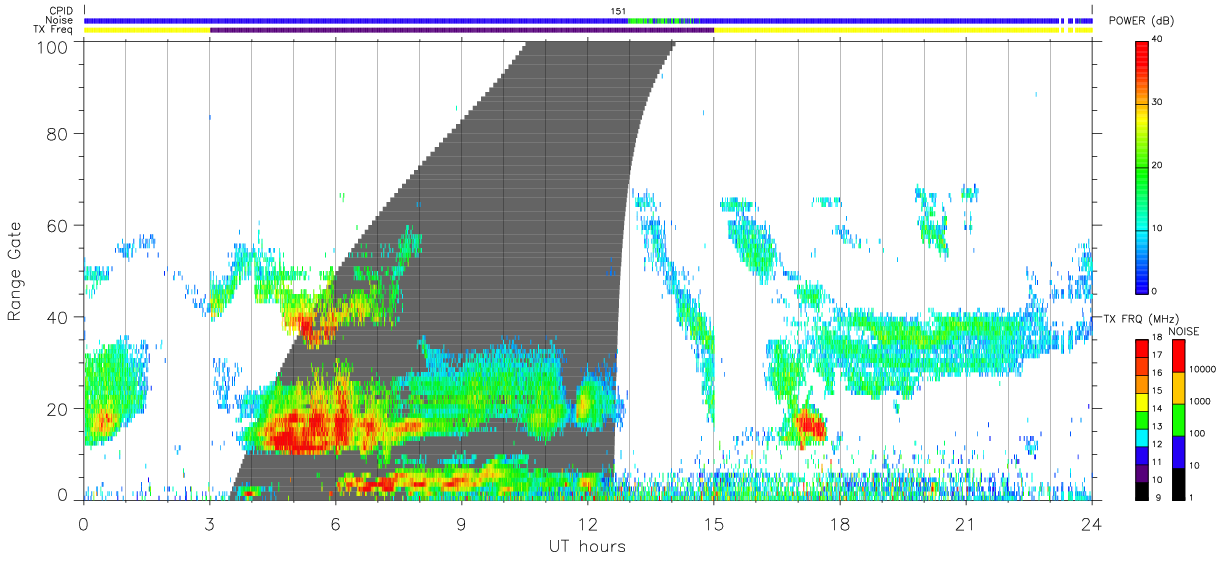The height and width of the screenshot is (567, 1228).
Task: Click the 11 label on TX FRQ legend
Action: 1157,462
